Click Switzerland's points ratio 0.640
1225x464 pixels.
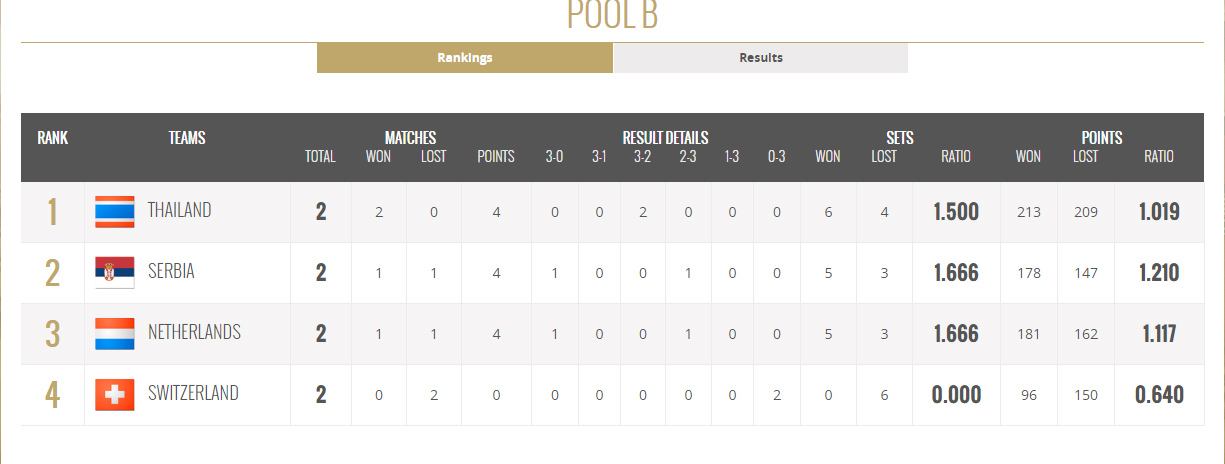1160,395
